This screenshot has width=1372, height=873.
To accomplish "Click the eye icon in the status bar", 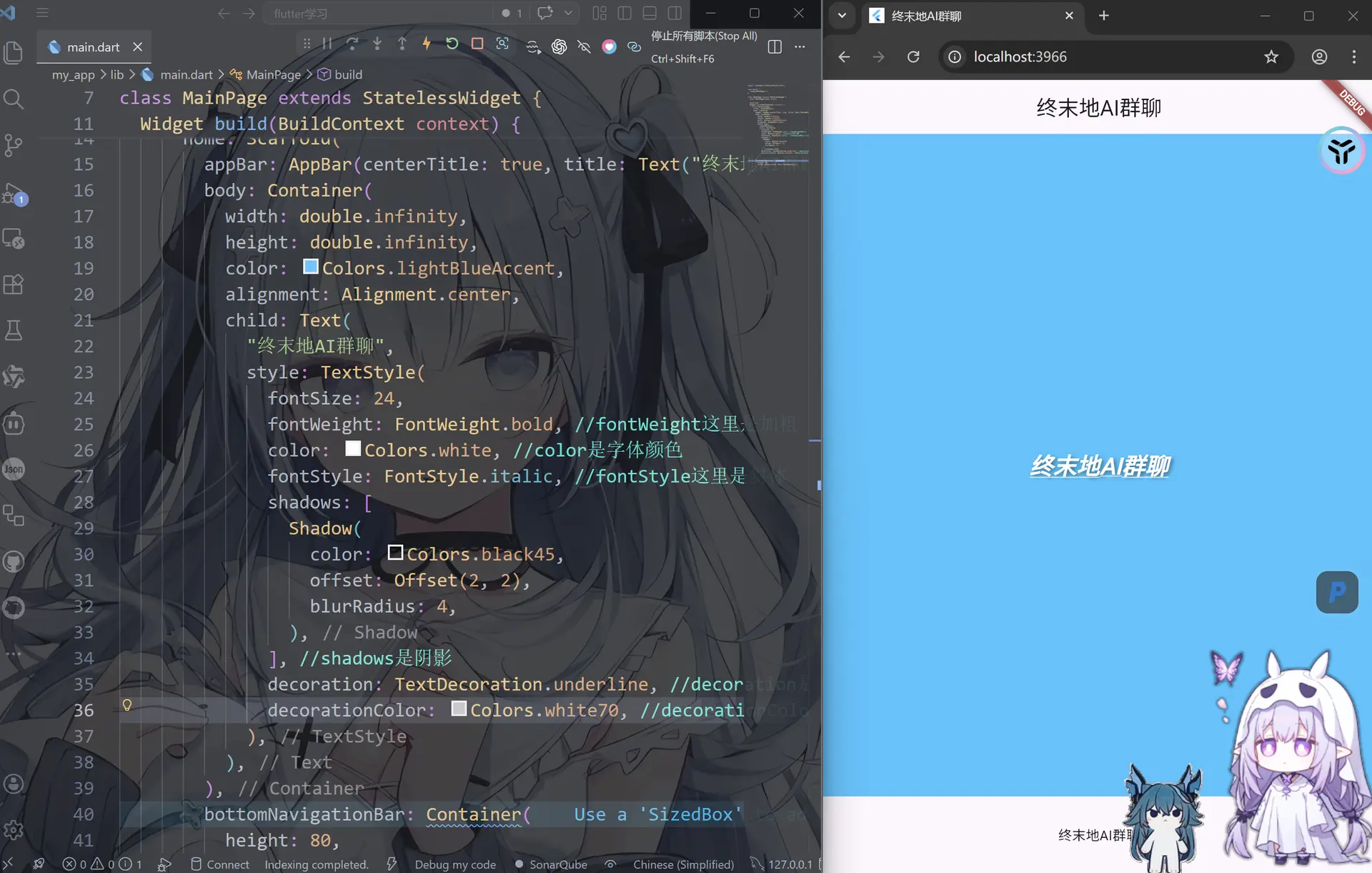I will coord(610,864).
